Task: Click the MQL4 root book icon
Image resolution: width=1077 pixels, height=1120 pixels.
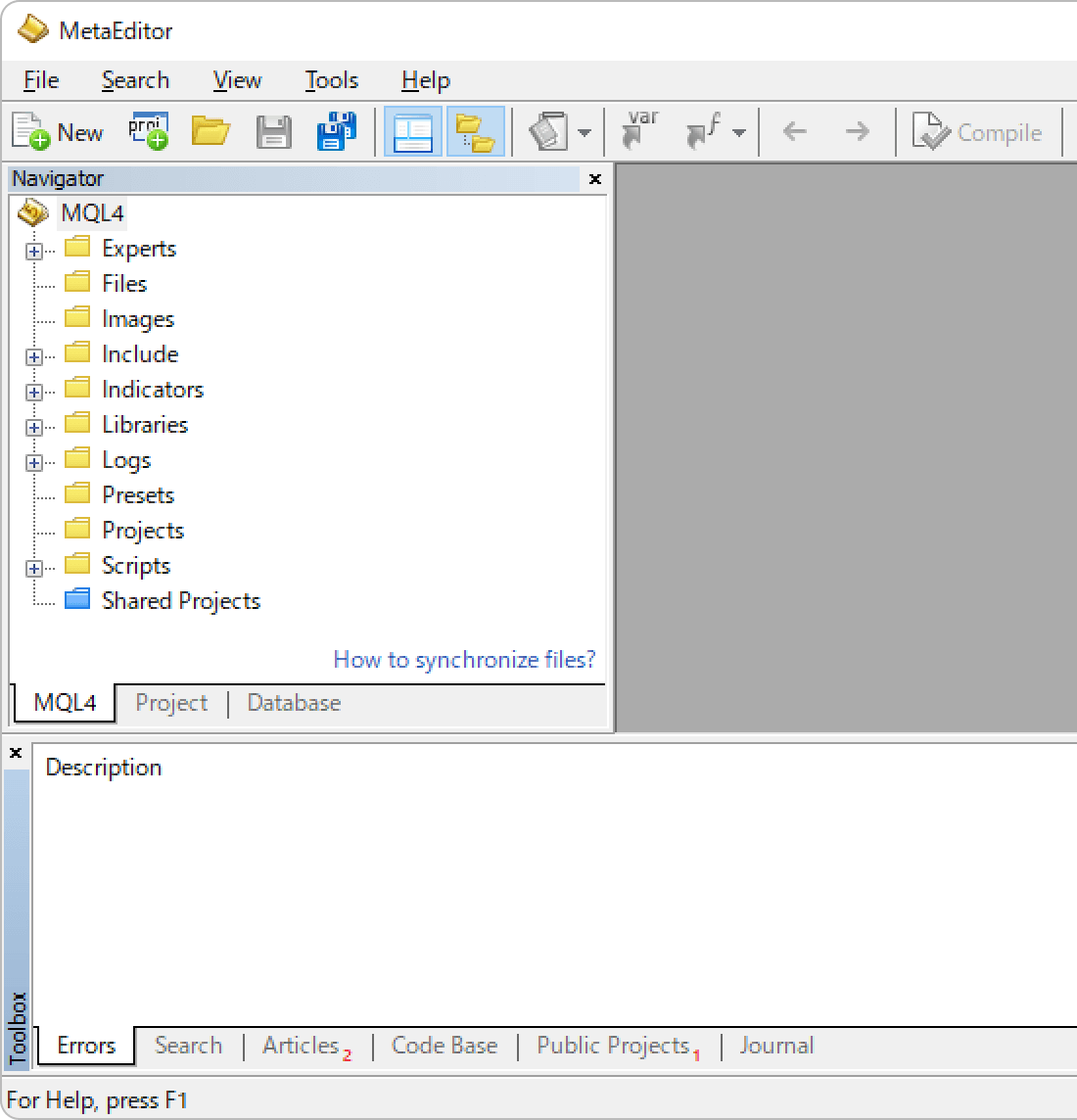Action: 33,212
